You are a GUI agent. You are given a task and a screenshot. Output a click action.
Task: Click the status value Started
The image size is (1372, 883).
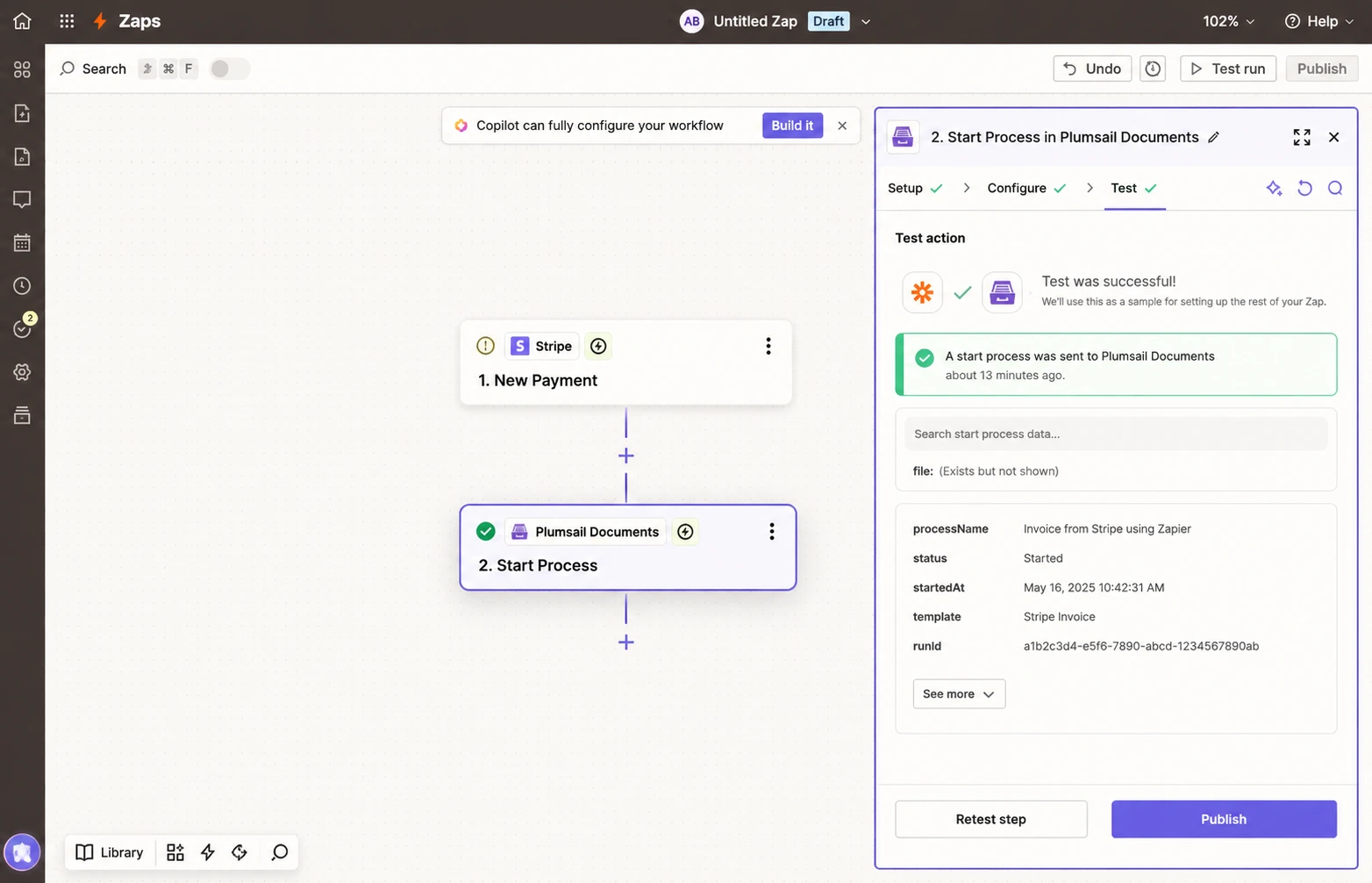click(1043, 558)
